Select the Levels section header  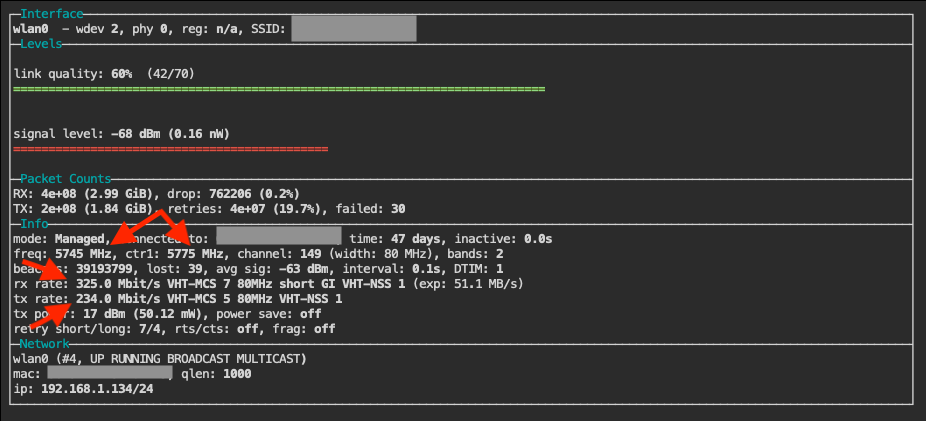coord(41,44)
